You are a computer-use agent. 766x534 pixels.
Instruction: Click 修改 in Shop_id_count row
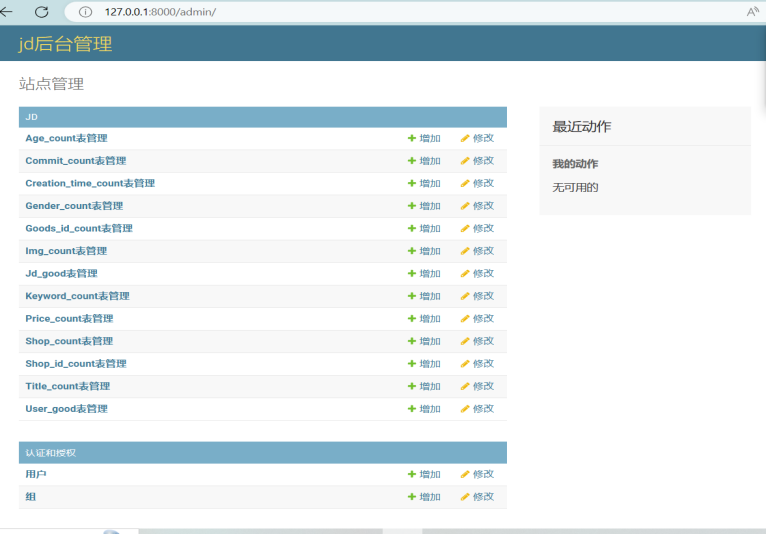tap(477, 363)
